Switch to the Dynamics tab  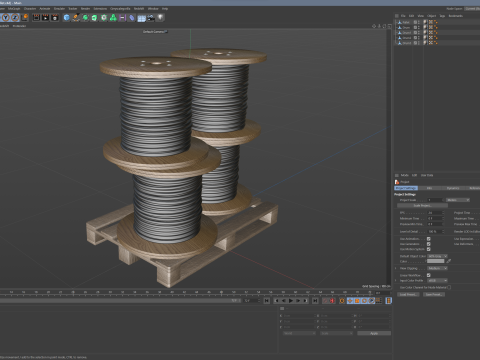(453, 188)
